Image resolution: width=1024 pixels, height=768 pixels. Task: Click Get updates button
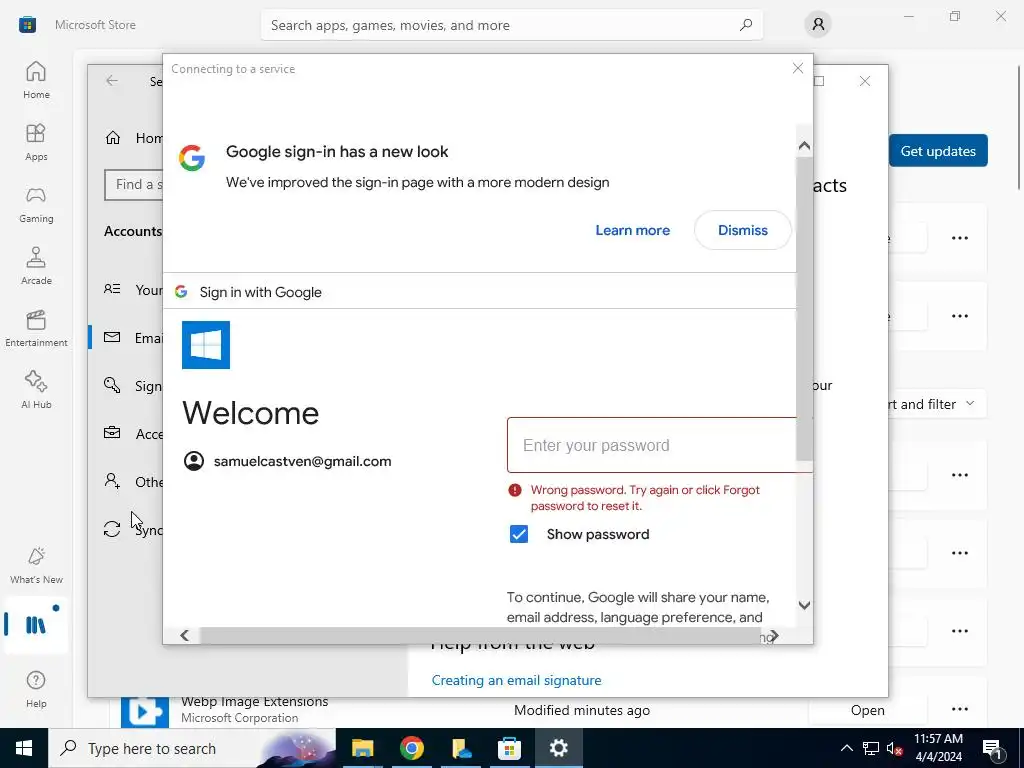point(938,151)
